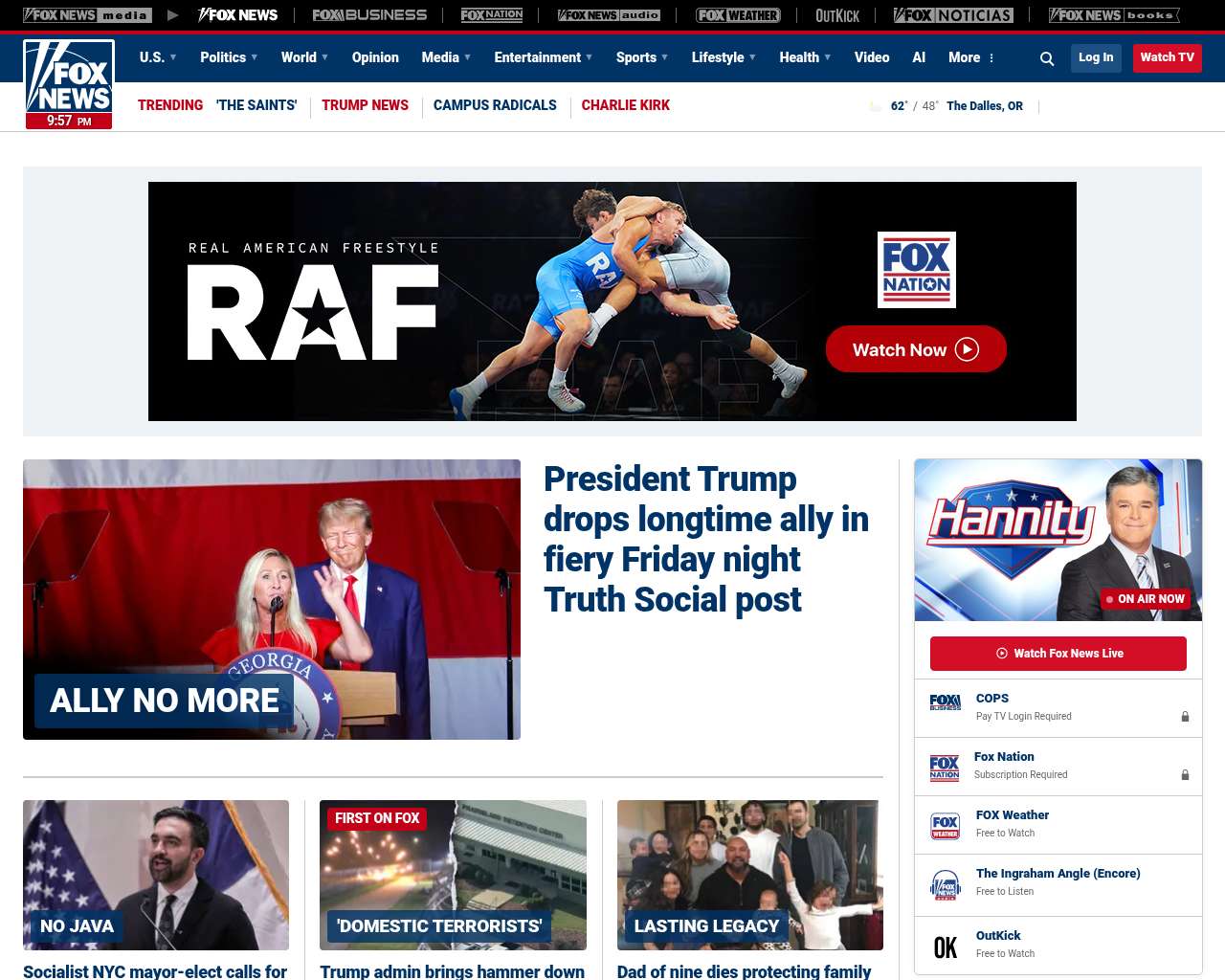Image resolution: width=1225 pixels, height=980 pixels.
Task: Open Fox News Books network logo
Action: point(1114,15)
